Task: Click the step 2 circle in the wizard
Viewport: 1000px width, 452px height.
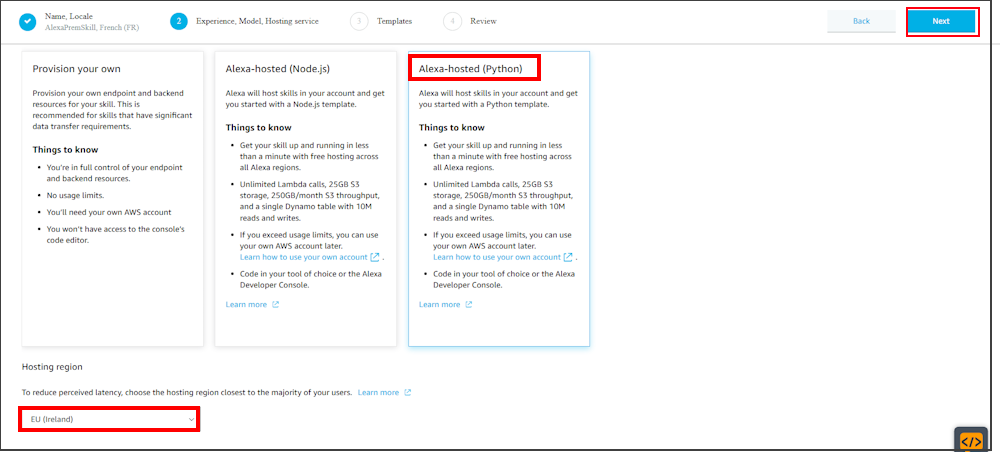Action: pos(178,21)
